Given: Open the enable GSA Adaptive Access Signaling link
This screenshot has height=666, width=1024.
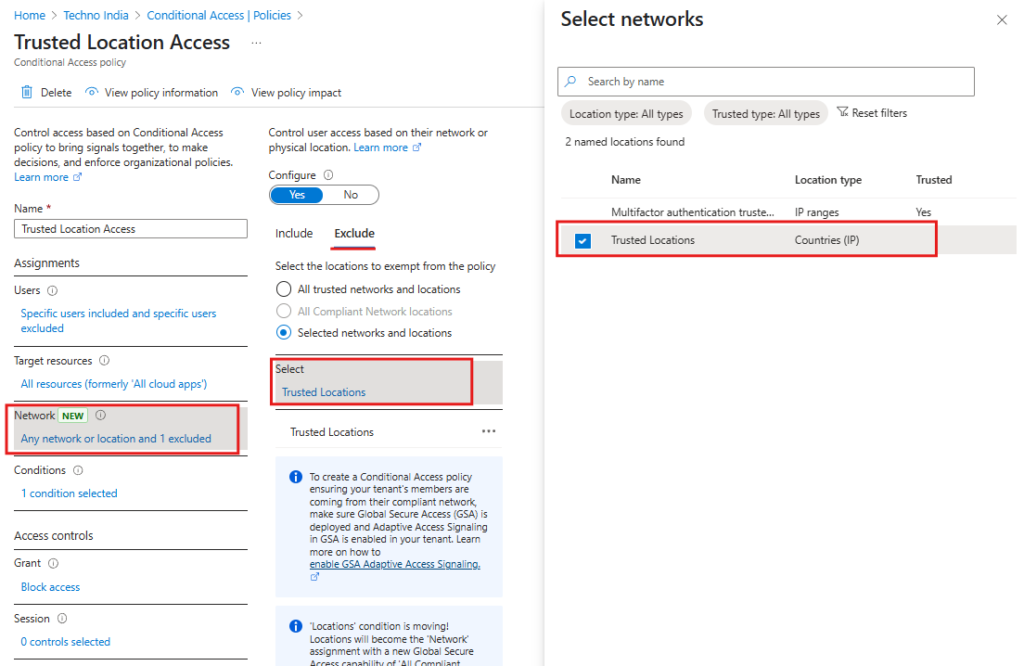Looking at the screenshot, I should (x=394, y=564).
